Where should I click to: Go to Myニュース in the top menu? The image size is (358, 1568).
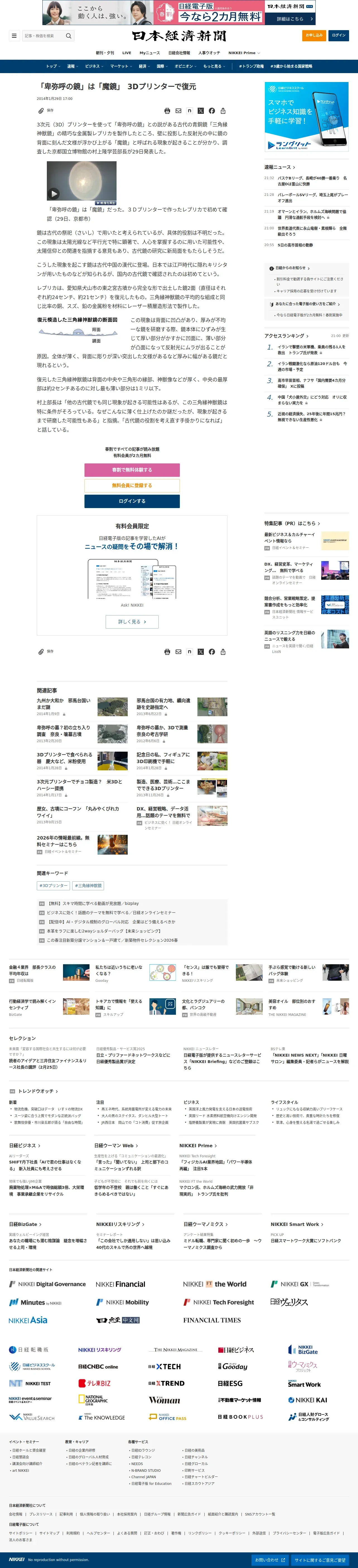point(149,53)
